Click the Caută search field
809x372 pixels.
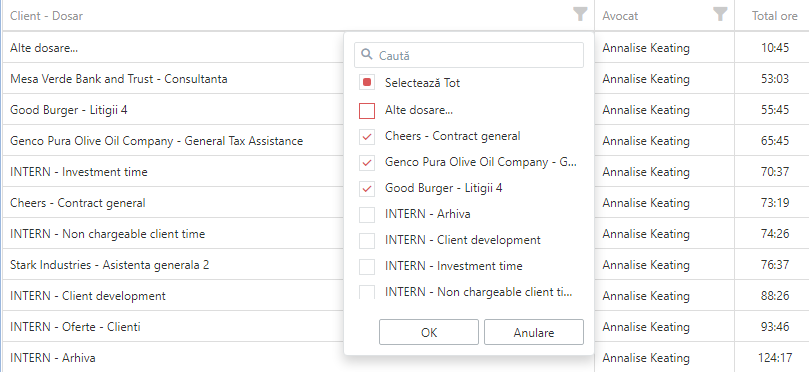[468, 55]
